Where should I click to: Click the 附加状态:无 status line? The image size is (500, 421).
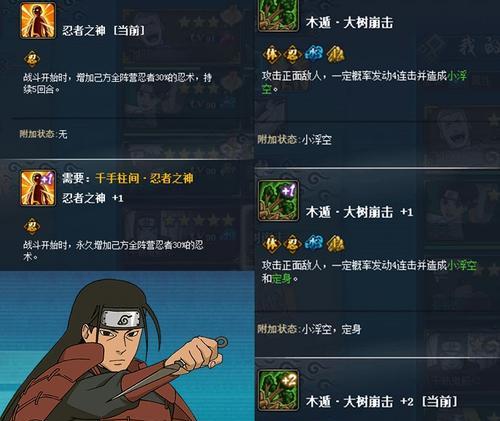click(43, 134)
